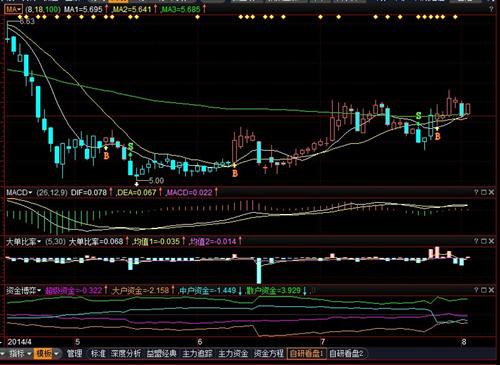The width and height of the screenshot is (500, 365).
Task: Click month 7 on the time axis
Action: click(x=322, y=342)
